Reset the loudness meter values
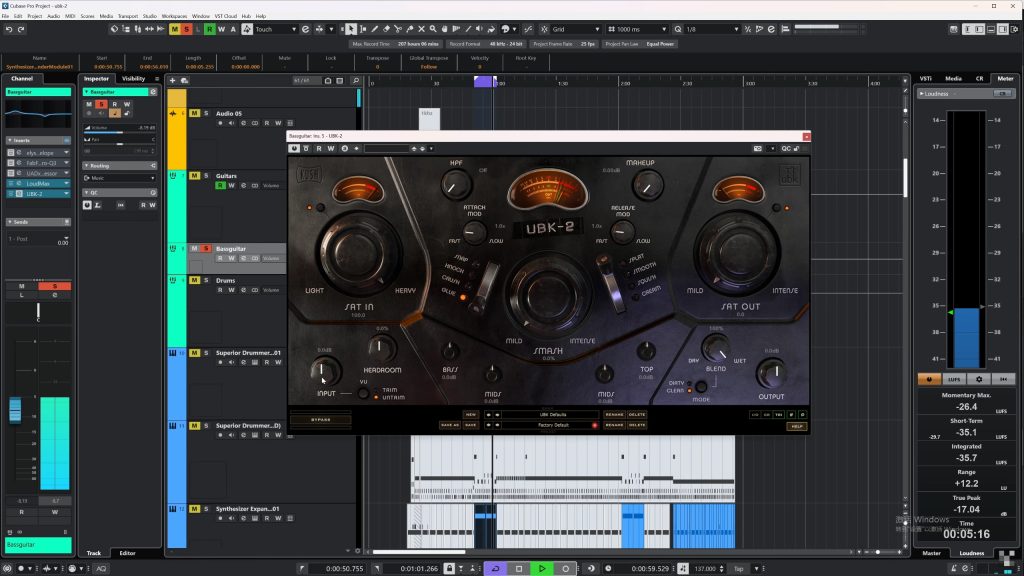1024x576 pixels. pyautogui.click(x=1003, y=379)
